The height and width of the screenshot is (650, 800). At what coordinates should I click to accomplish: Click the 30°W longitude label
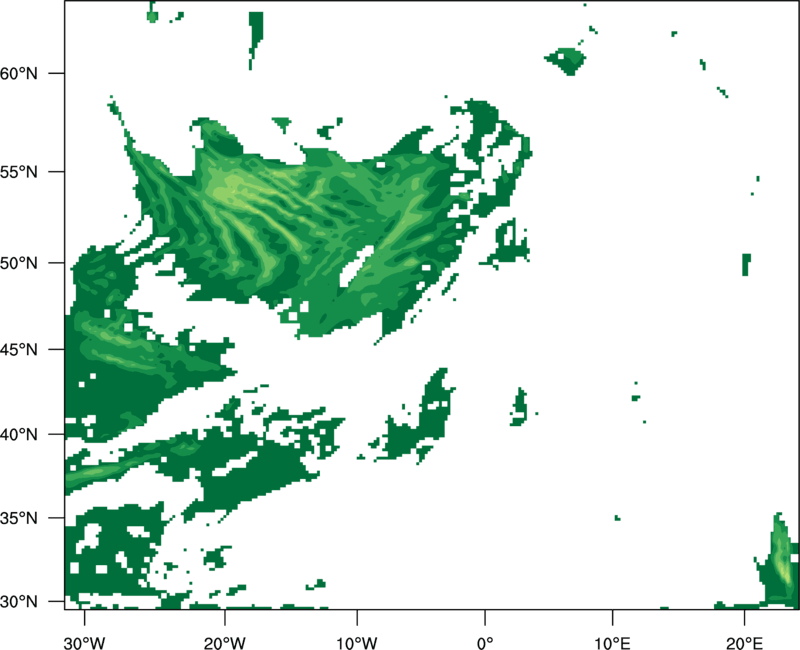(x=85, y=643)
